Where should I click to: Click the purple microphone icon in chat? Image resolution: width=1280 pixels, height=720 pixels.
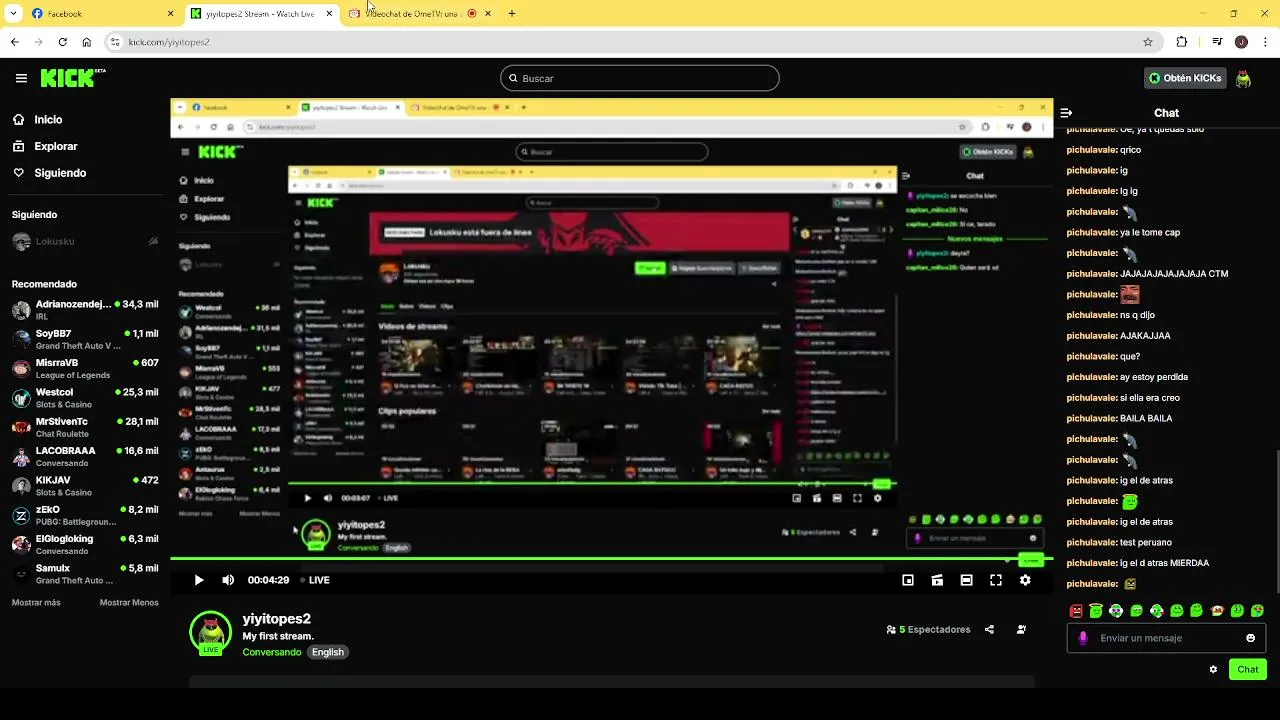coord(1083,638)
